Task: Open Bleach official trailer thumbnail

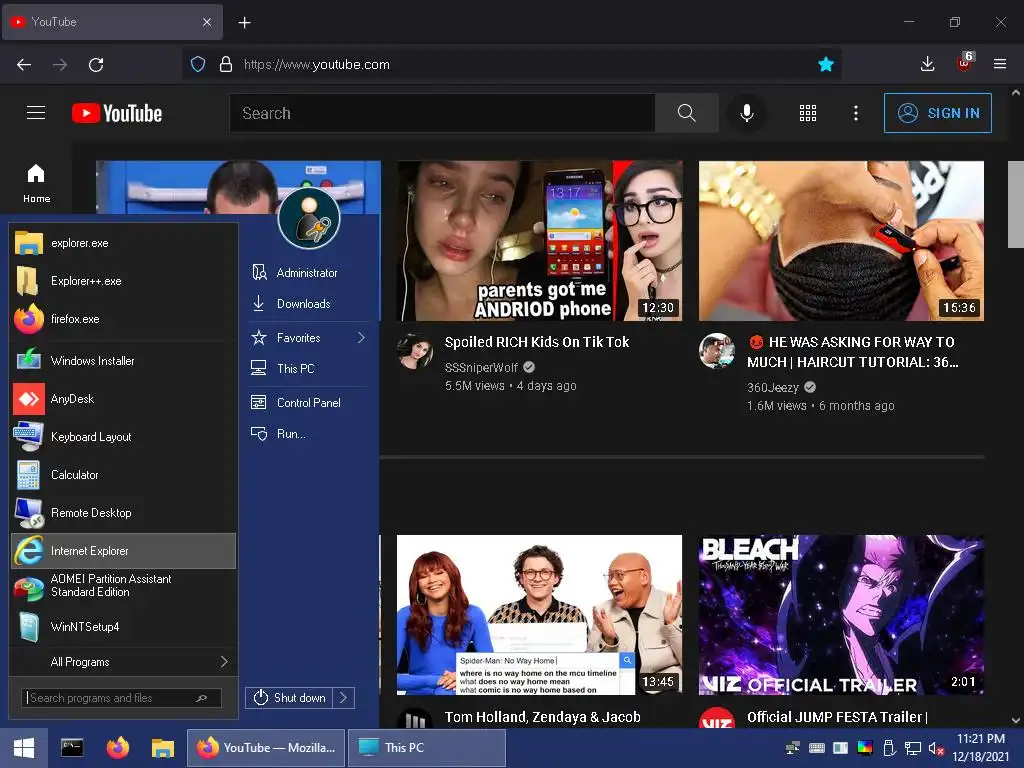Action: pyautogui.click(x=841, y=615)
